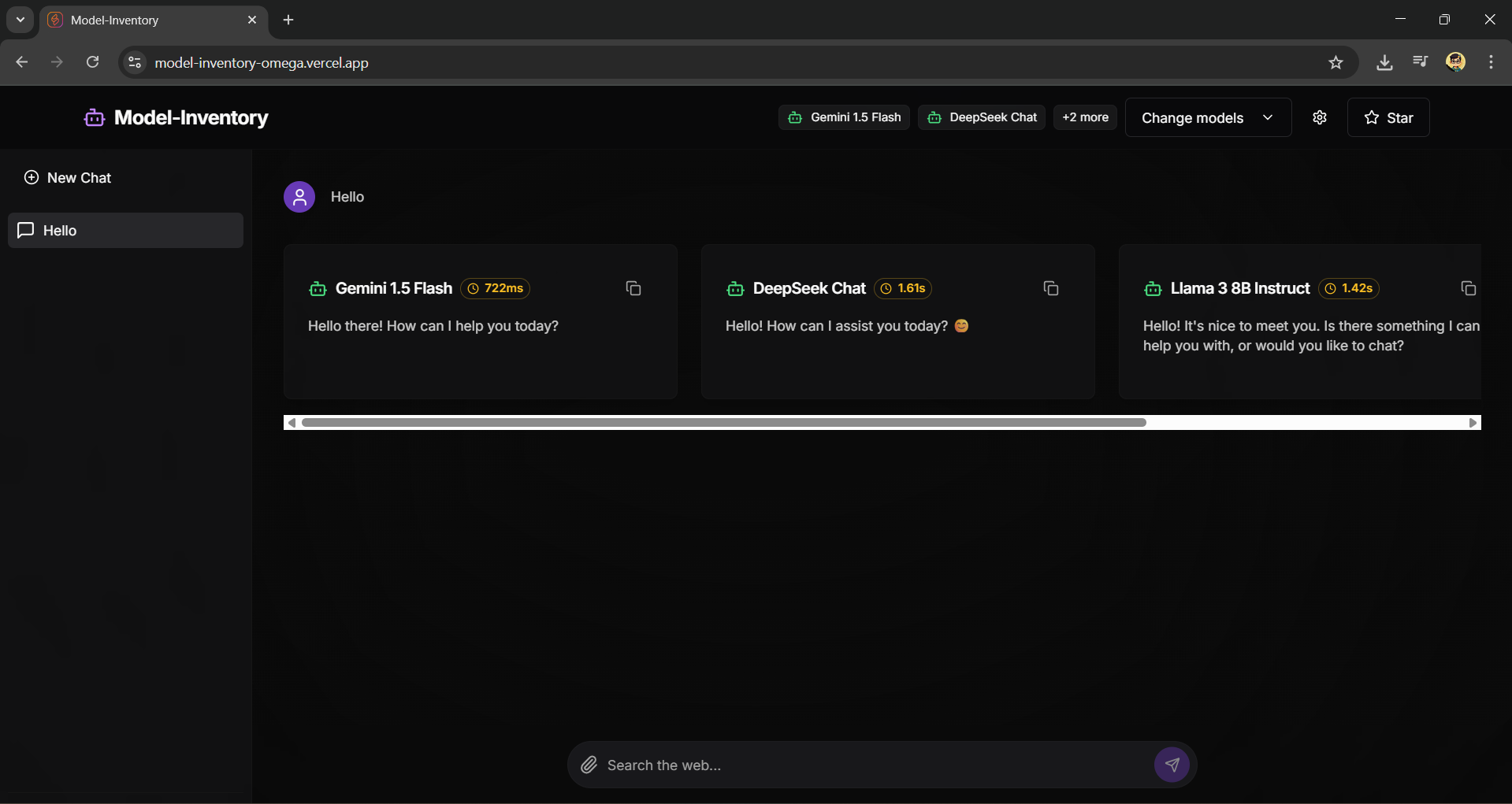Viewport: 1512px width, 804px height.
Task: Click the 1.42s response time badge
Action: 1349,288
